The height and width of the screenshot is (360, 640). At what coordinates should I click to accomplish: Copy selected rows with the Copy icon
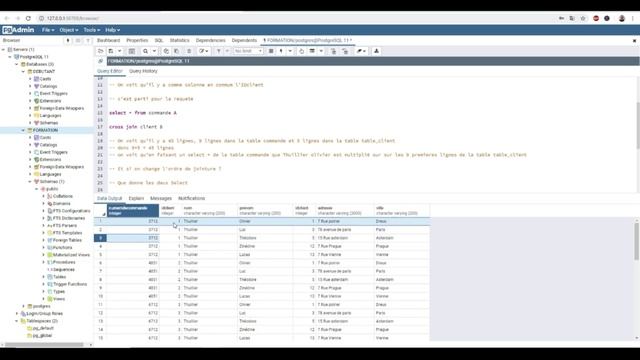point(166,51)
